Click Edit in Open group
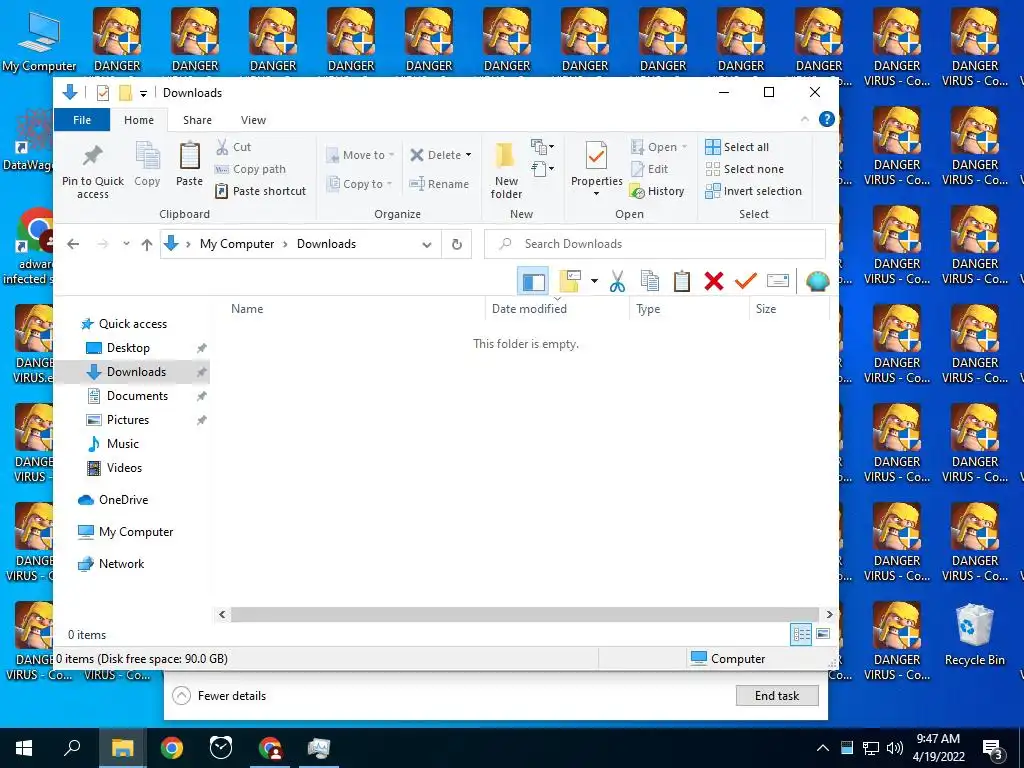 click(649, 169)
